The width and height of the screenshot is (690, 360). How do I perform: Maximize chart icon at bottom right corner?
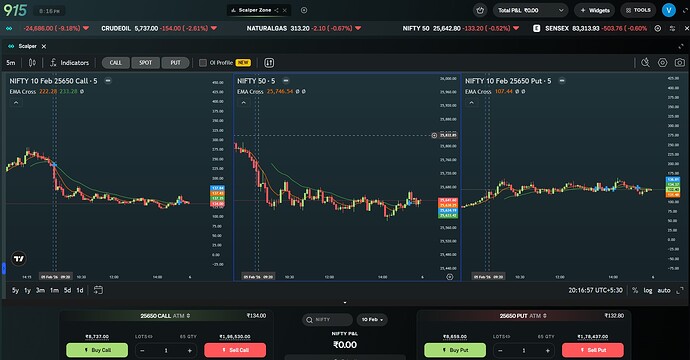(x=680, y=290)
